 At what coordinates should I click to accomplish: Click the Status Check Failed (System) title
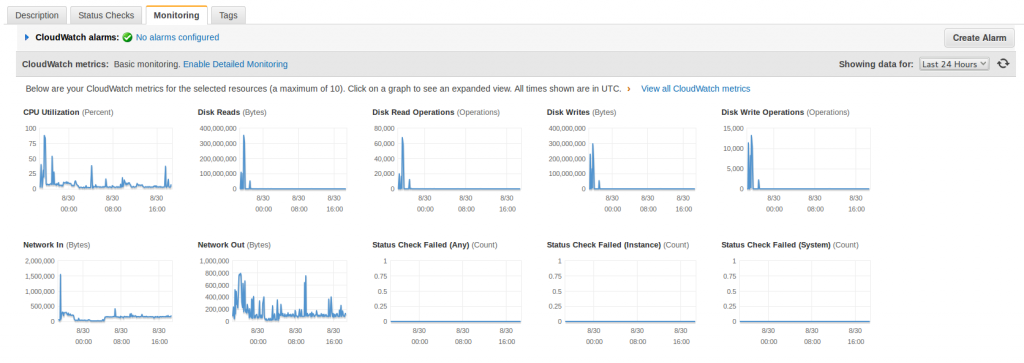pyautogui.click(x=776, y=245)
